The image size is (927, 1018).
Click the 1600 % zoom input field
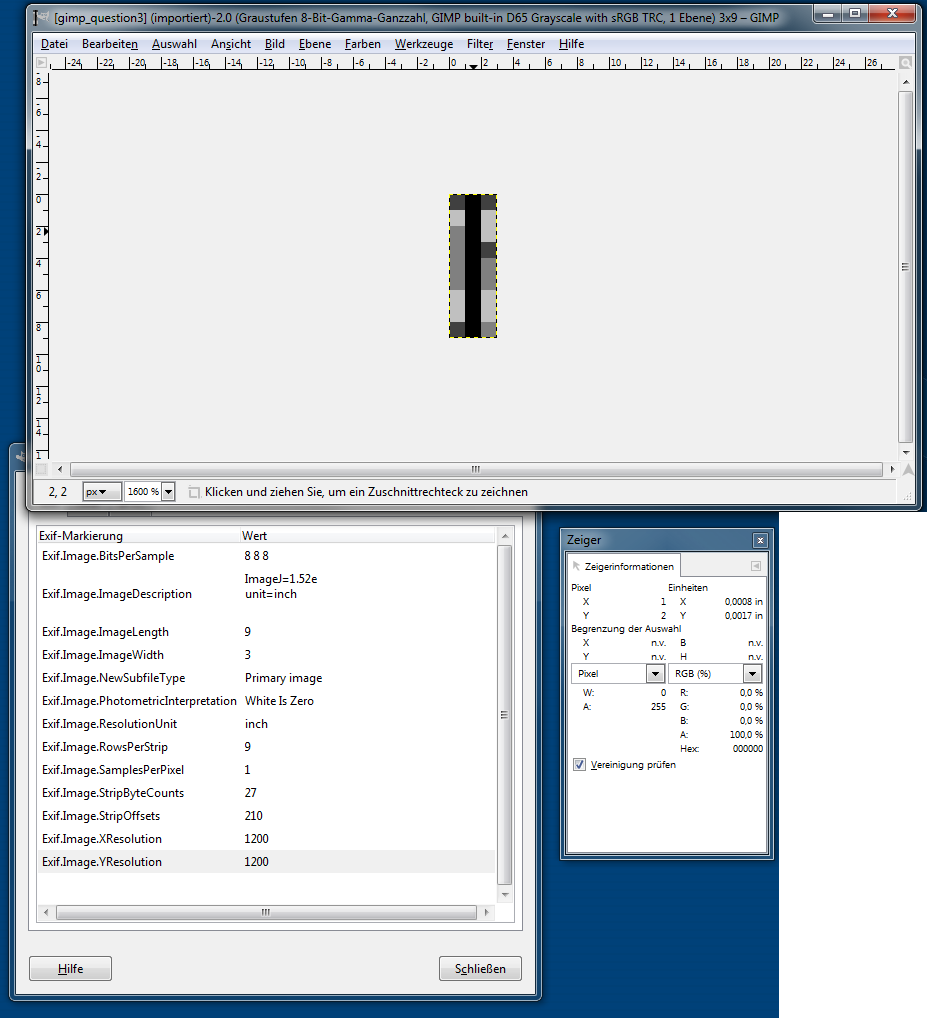[x=143, y=492]
